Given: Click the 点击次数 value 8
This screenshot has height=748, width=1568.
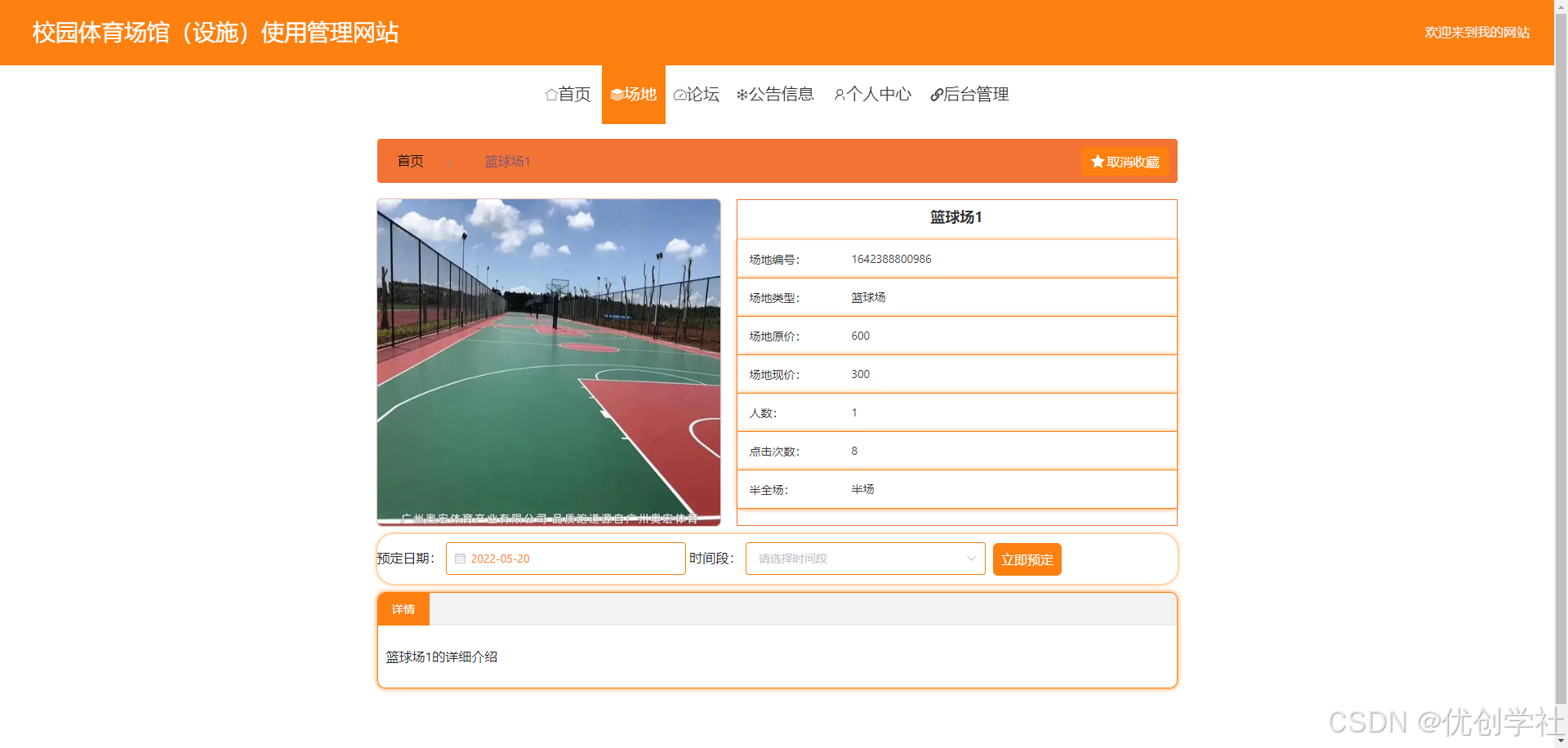Looking at the screenshot, I should (x=854, y=451).
